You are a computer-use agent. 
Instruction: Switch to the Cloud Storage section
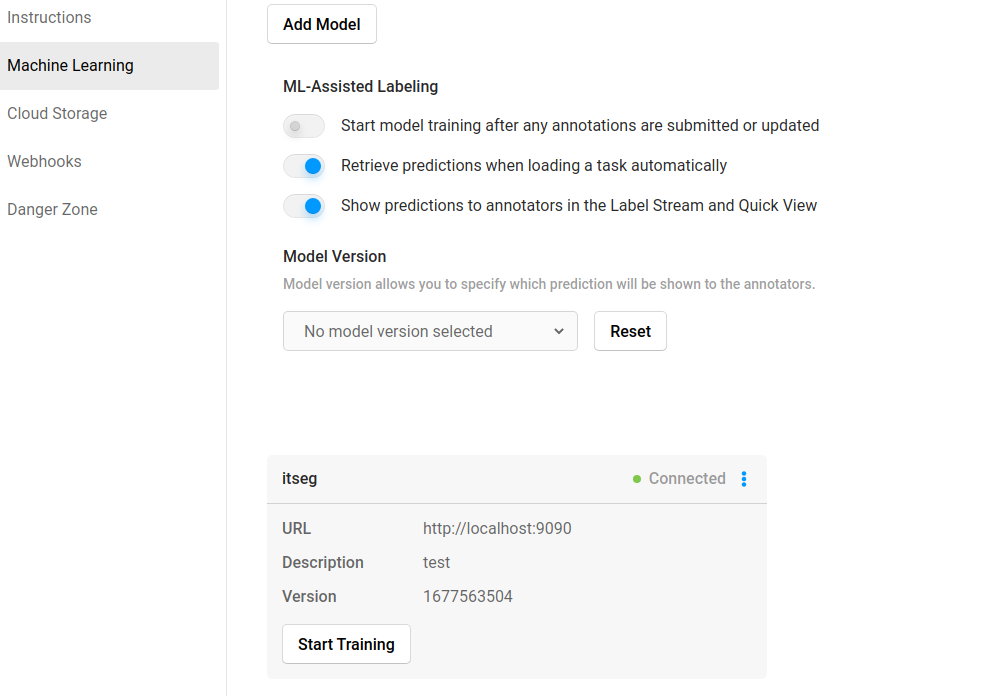click(x=57, y=113)
